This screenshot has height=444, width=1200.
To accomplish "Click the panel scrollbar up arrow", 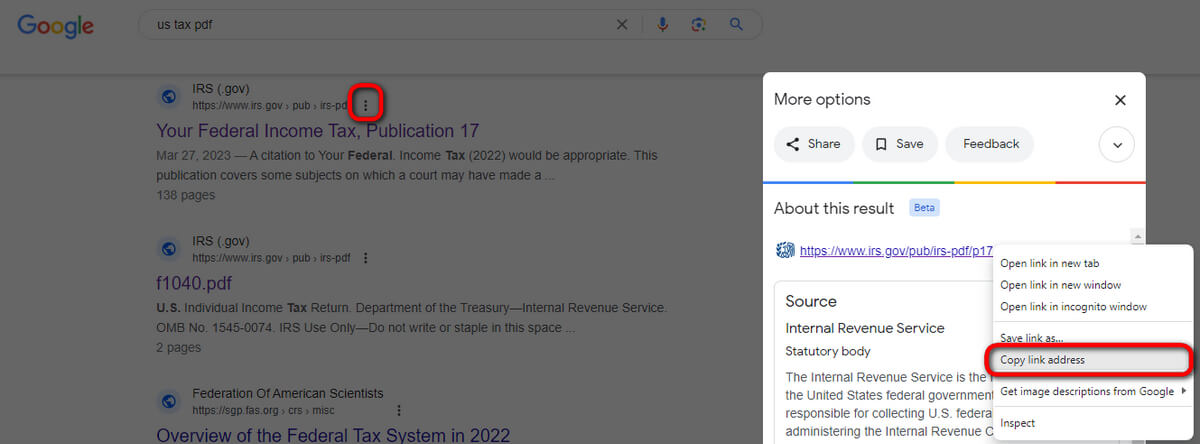I will pos(1138,237).
